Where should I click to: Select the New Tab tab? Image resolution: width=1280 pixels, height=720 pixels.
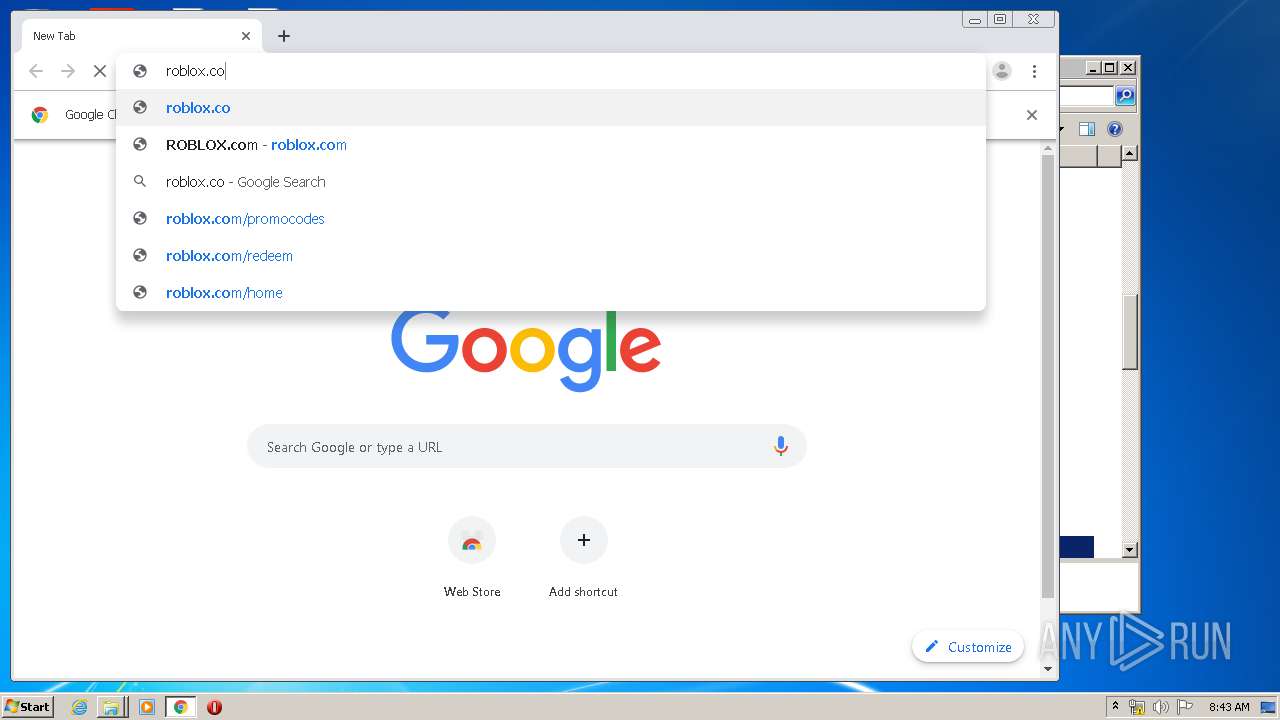(142, 36)
